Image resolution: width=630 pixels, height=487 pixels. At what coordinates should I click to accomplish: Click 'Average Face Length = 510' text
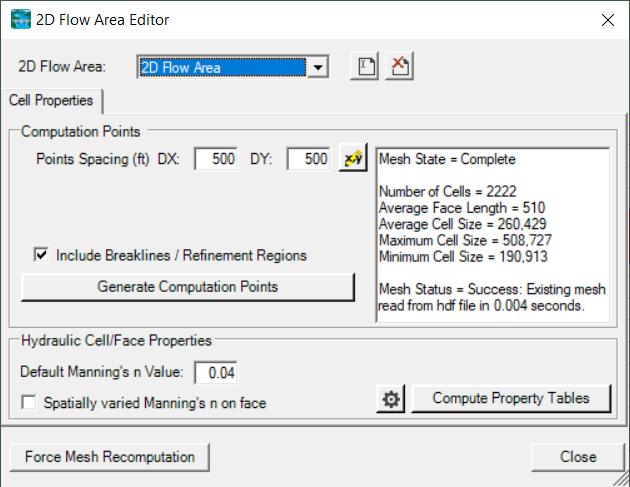click(462, 208)
